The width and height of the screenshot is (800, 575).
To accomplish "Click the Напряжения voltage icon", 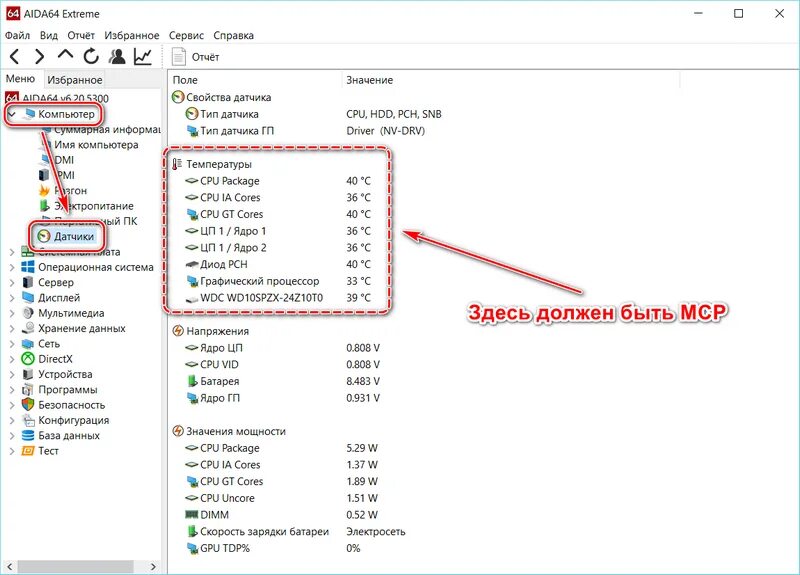I will [178, 331].
